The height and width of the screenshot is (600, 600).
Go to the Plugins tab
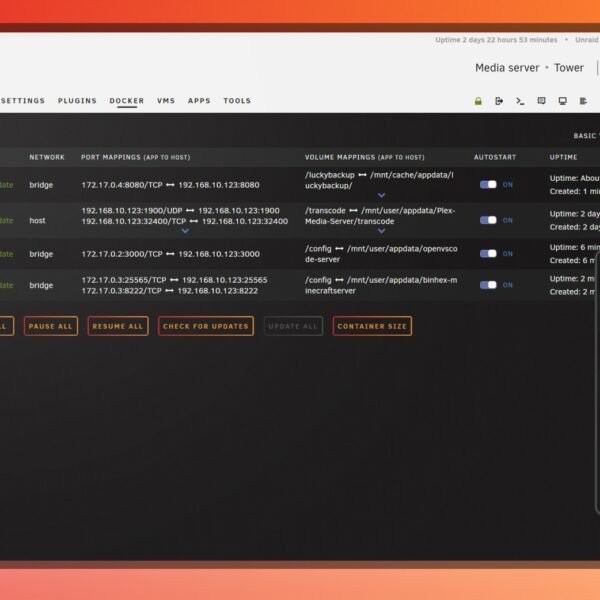click(77, 101)
